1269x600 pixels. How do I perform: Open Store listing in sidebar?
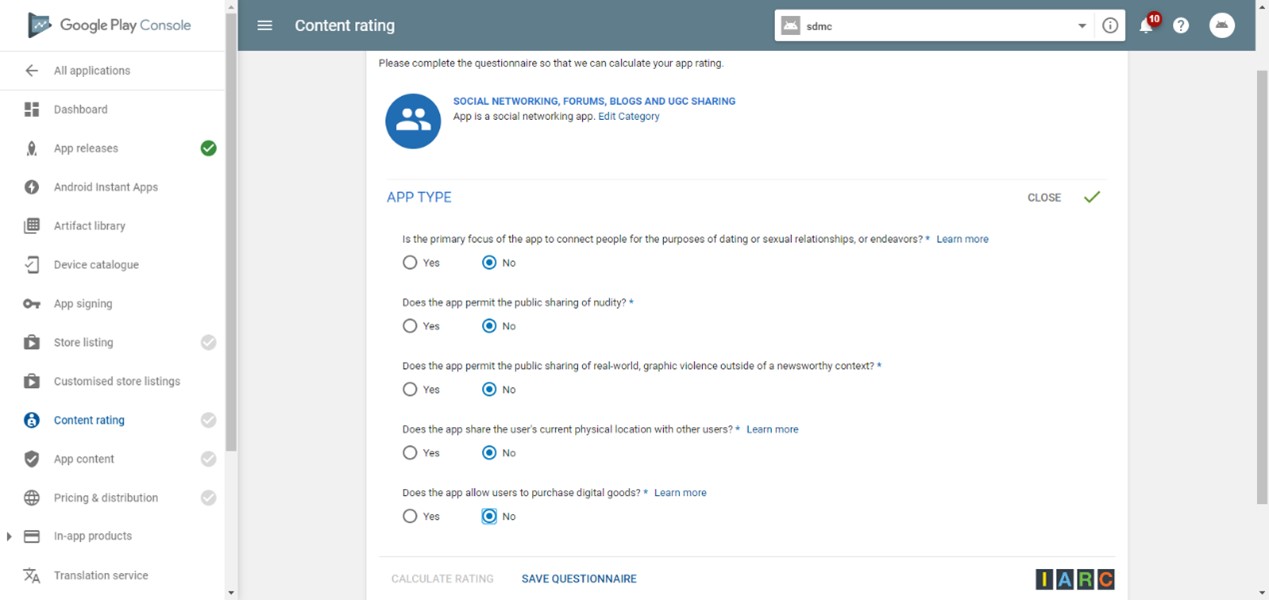tap(83, 343)
